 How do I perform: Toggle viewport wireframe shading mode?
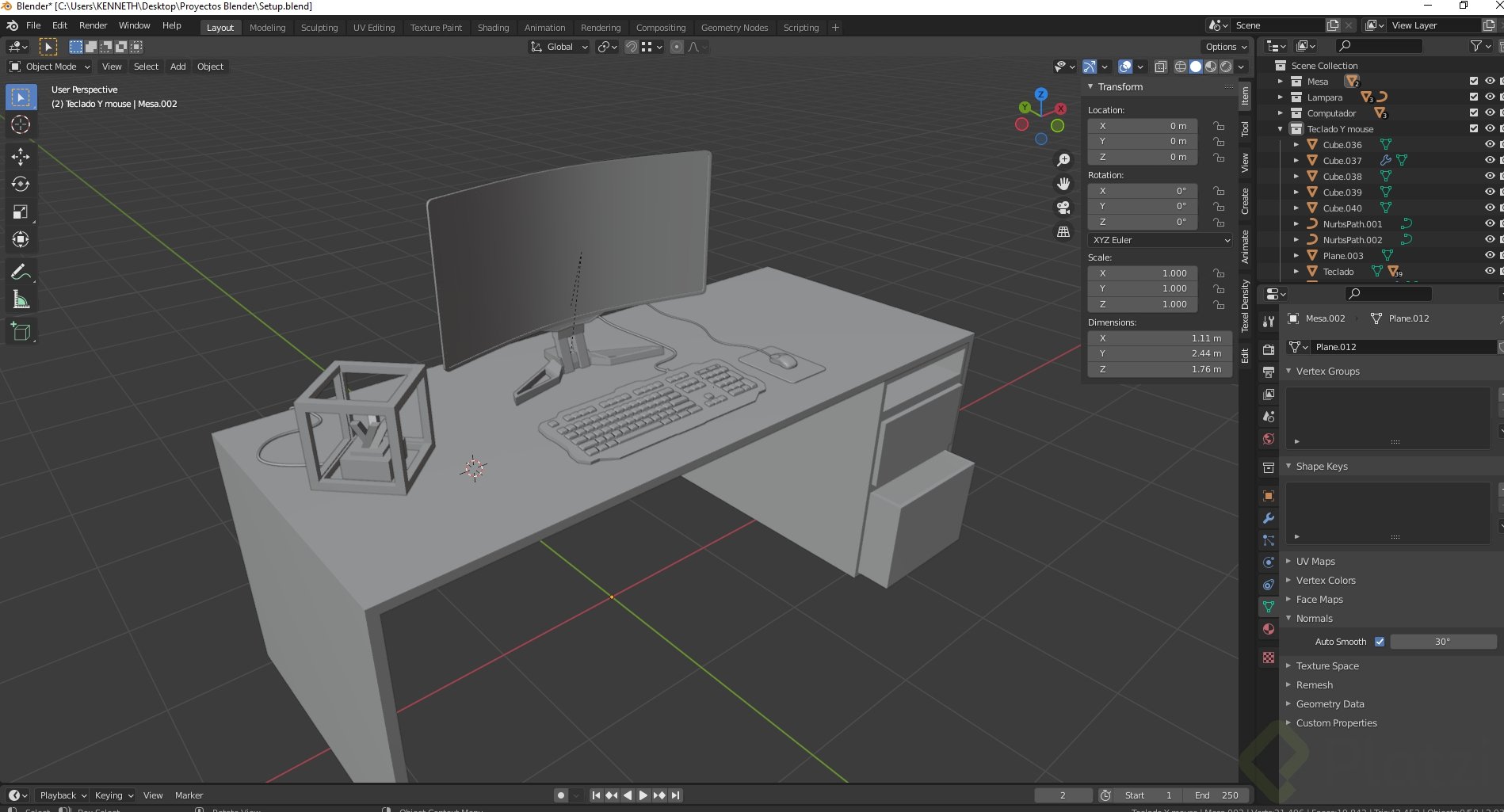point(1181,67)
